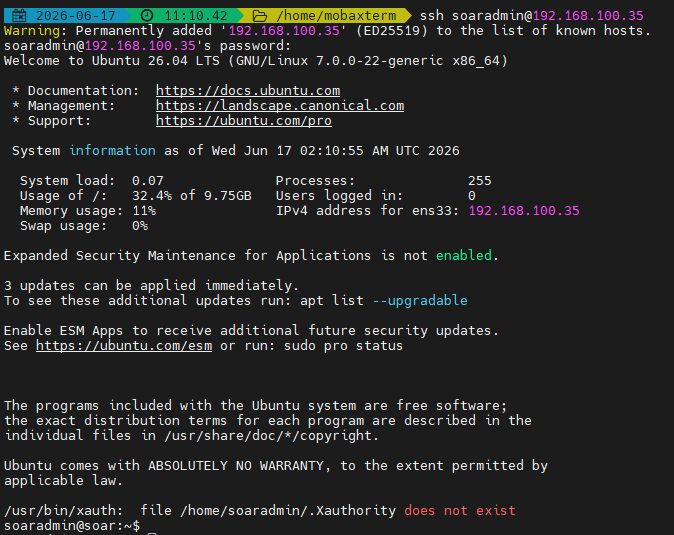Open the https://docs.ubuntu.com link
Image resolution: width=674 pixels, height=535 pixels.
[248, 91]
